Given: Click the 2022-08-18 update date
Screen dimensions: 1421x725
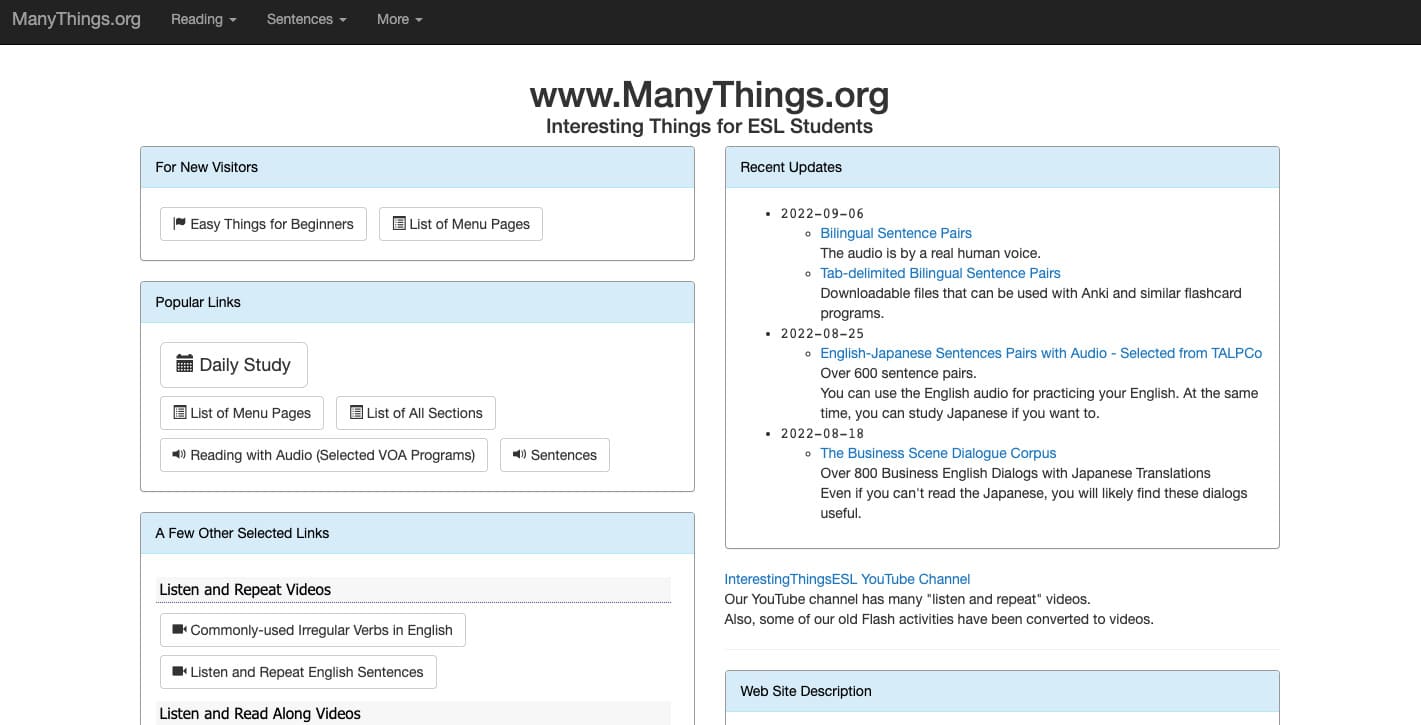Looking at the screenshot, I should coord(822,433).
